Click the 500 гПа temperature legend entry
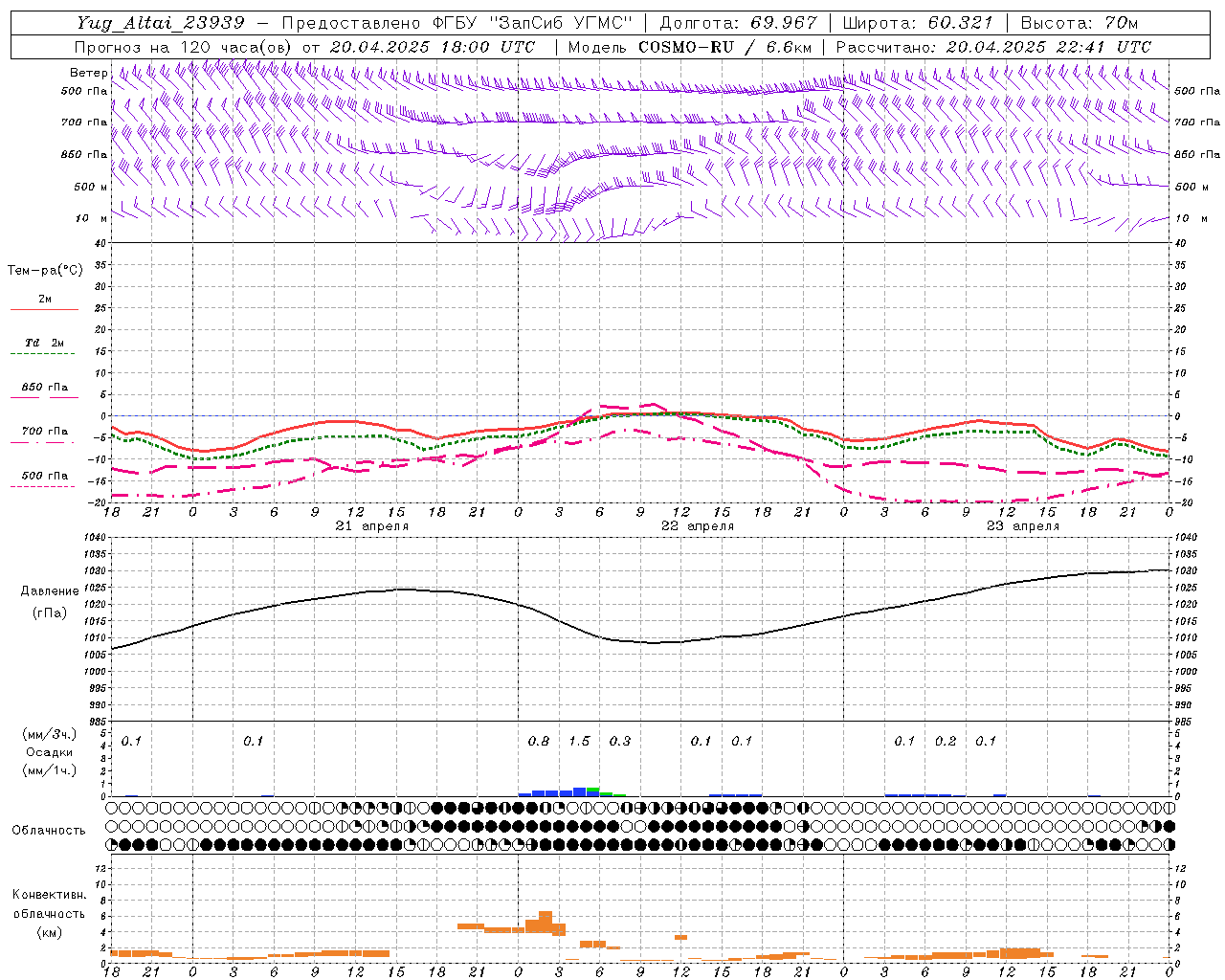 point(44,476)
